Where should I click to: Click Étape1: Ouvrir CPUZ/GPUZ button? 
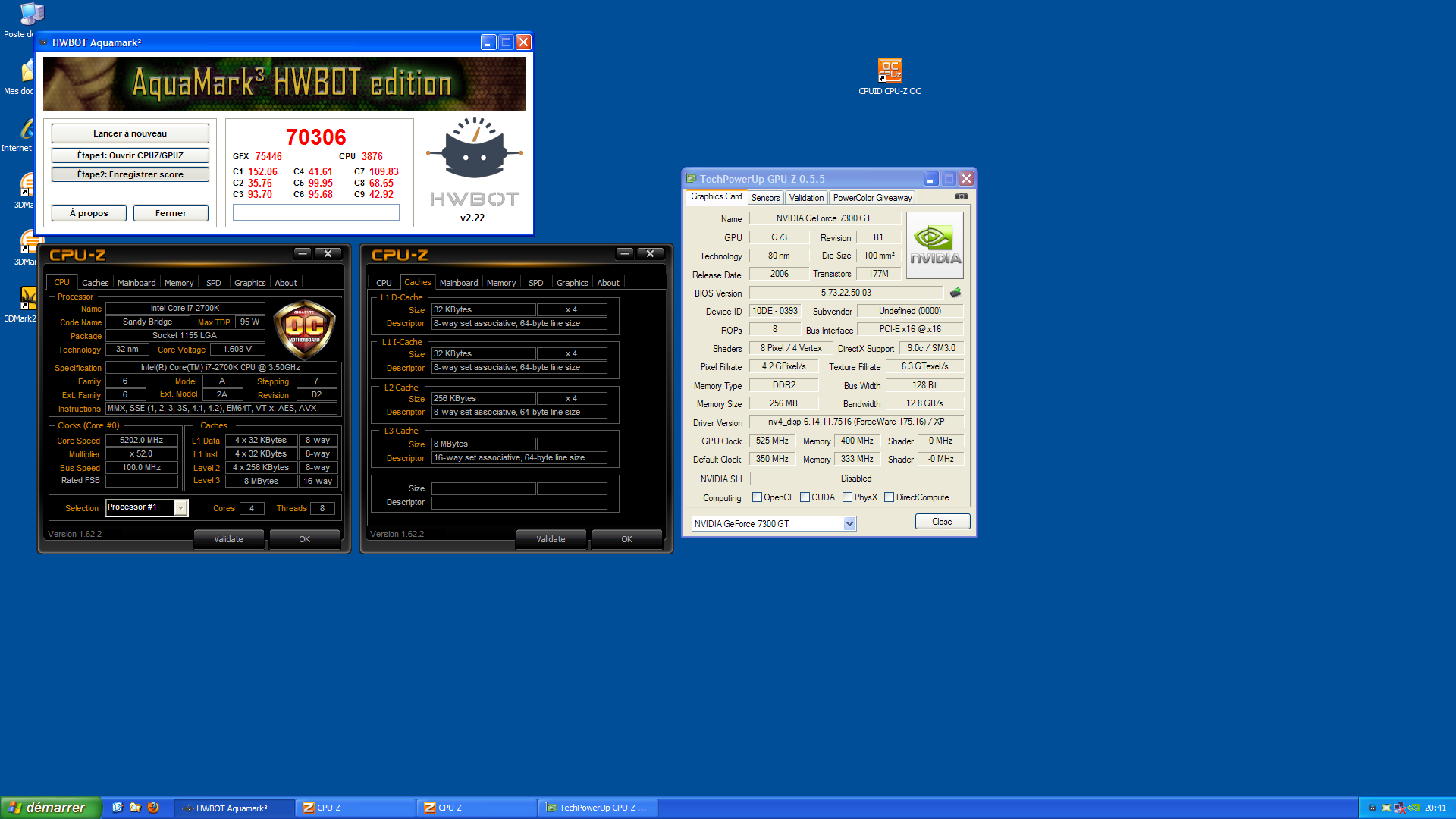click(130, 155)
